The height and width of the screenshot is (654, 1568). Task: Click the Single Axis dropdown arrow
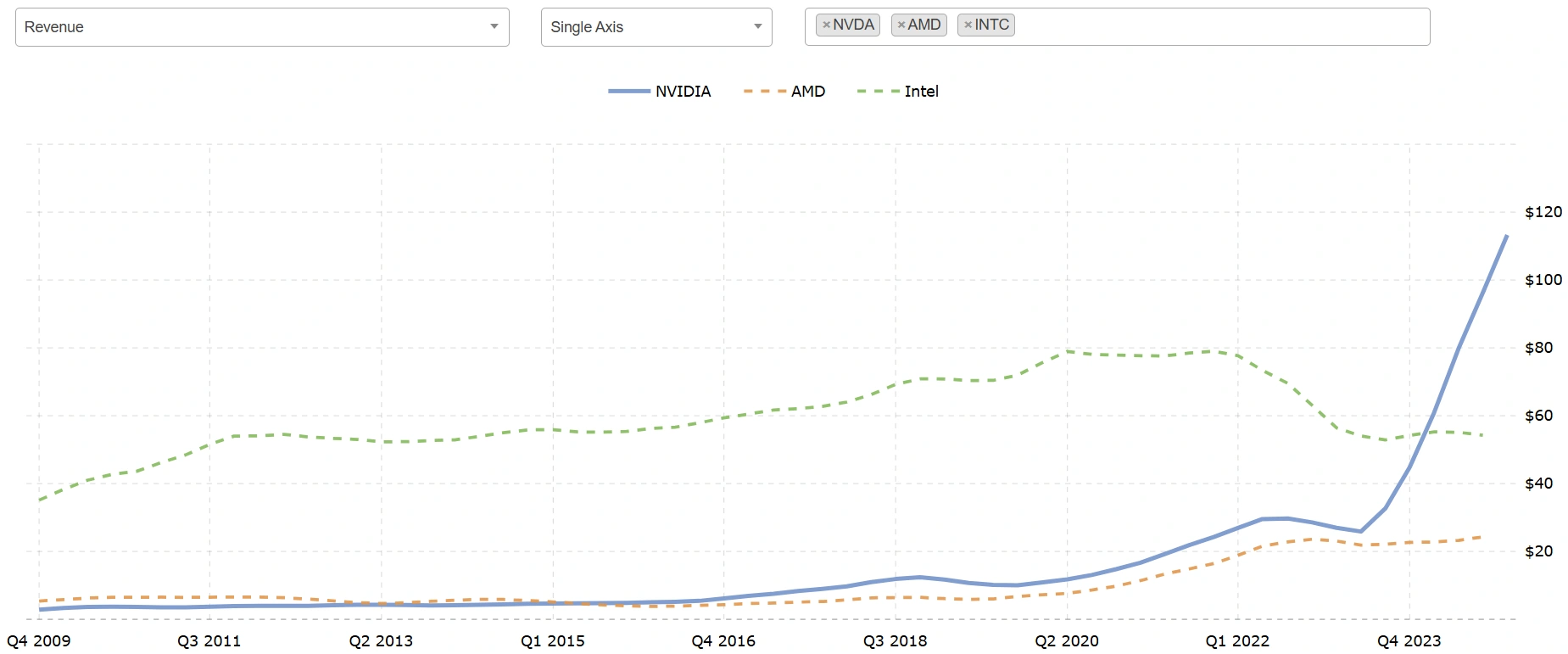(758, 26)
